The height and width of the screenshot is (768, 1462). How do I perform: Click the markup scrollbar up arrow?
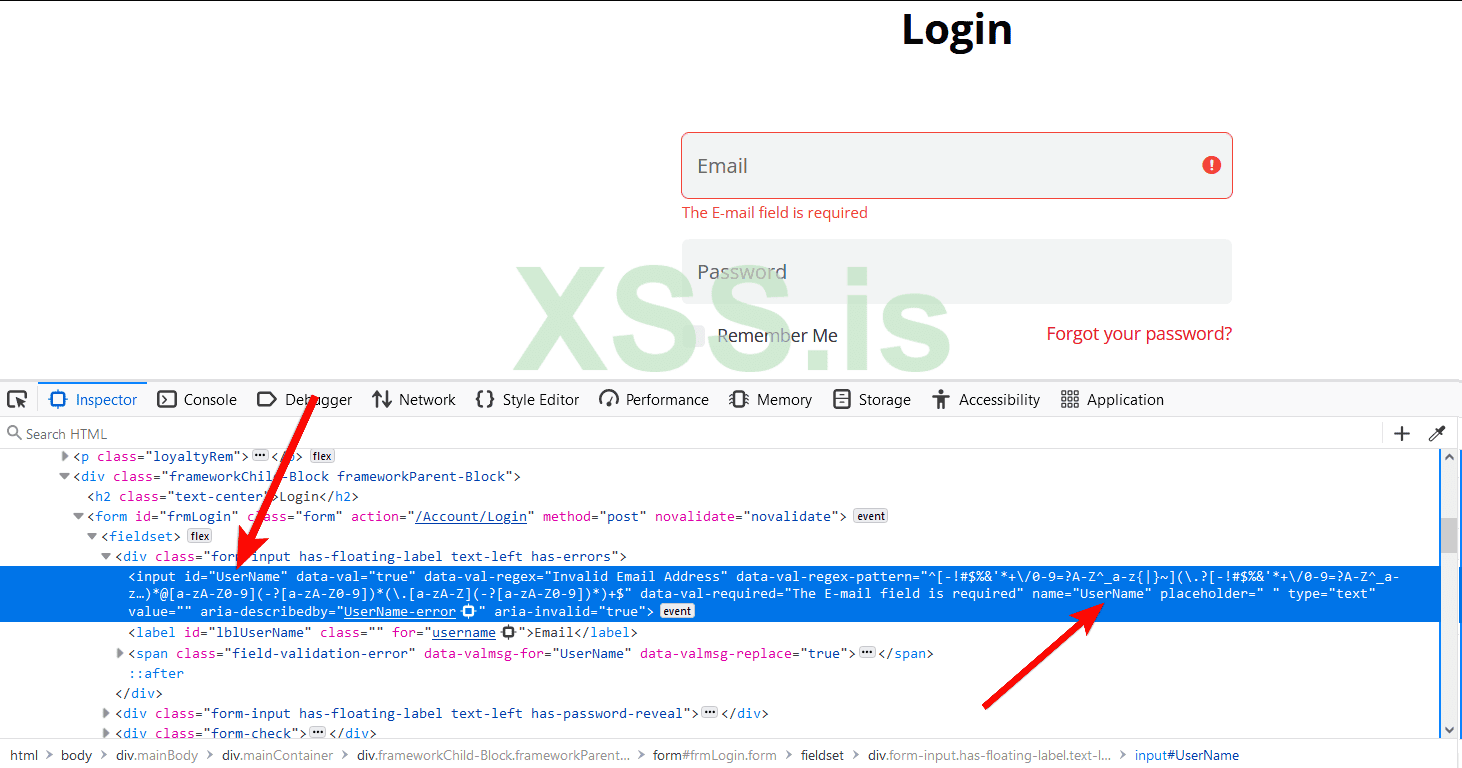(x=1450, y=458)
